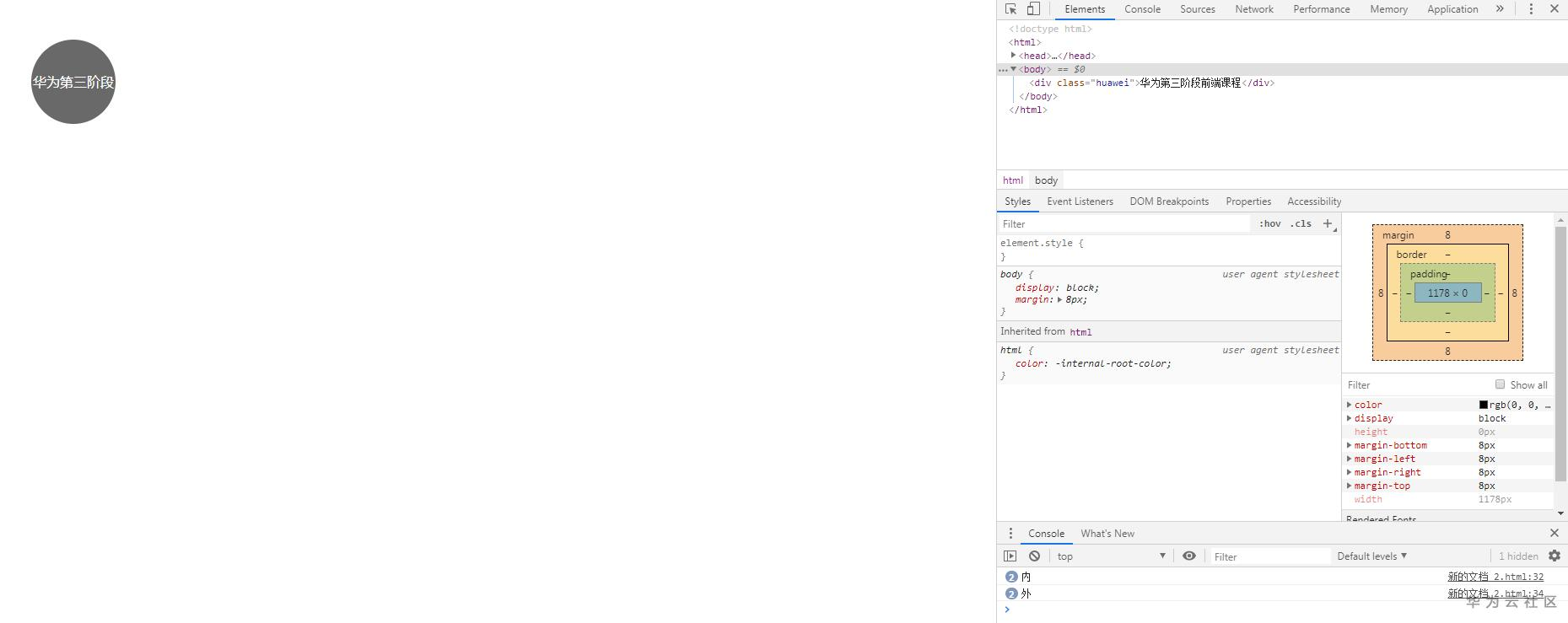Open source link 新的文档 2.html:32
The width and height of the screenshot is (1568, 623).
(x=1495, y=577)
